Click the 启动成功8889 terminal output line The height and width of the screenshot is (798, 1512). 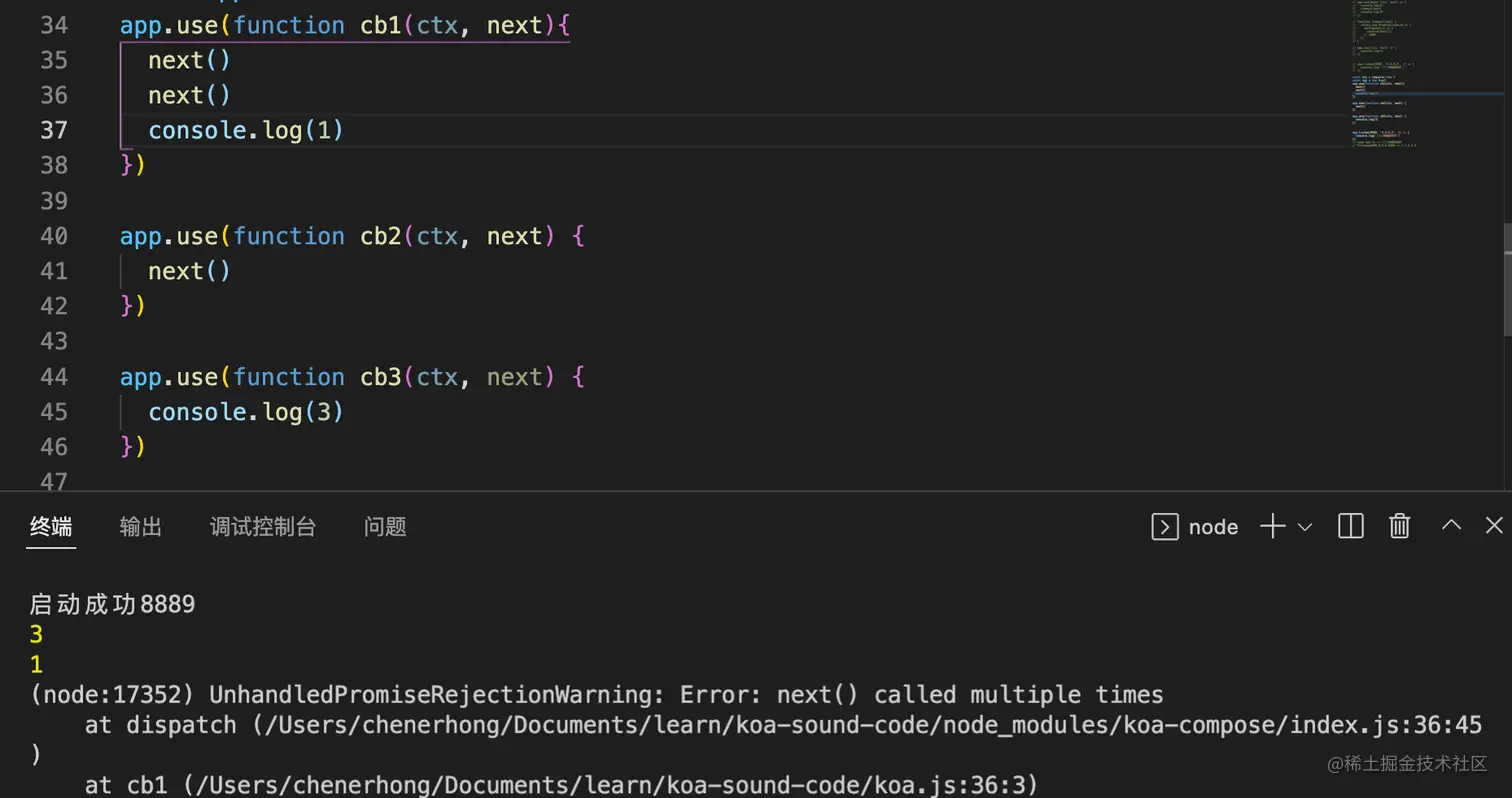[112, 604]
